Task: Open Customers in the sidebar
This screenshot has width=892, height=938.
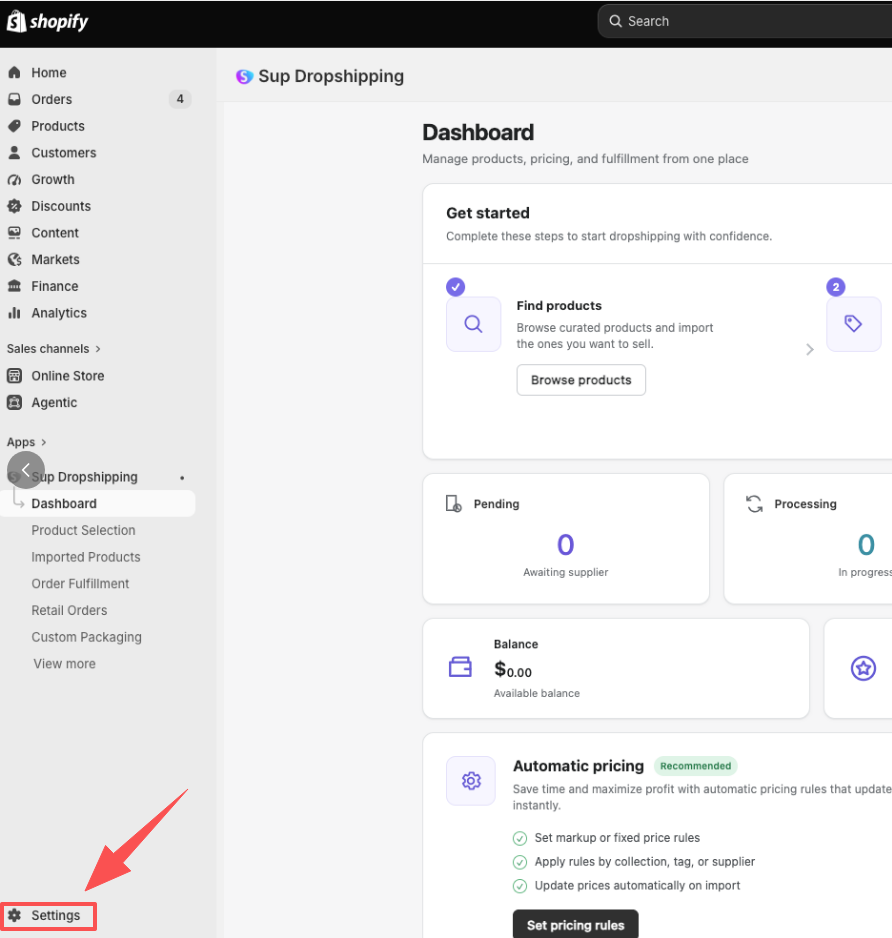Action: click(64, 153)
